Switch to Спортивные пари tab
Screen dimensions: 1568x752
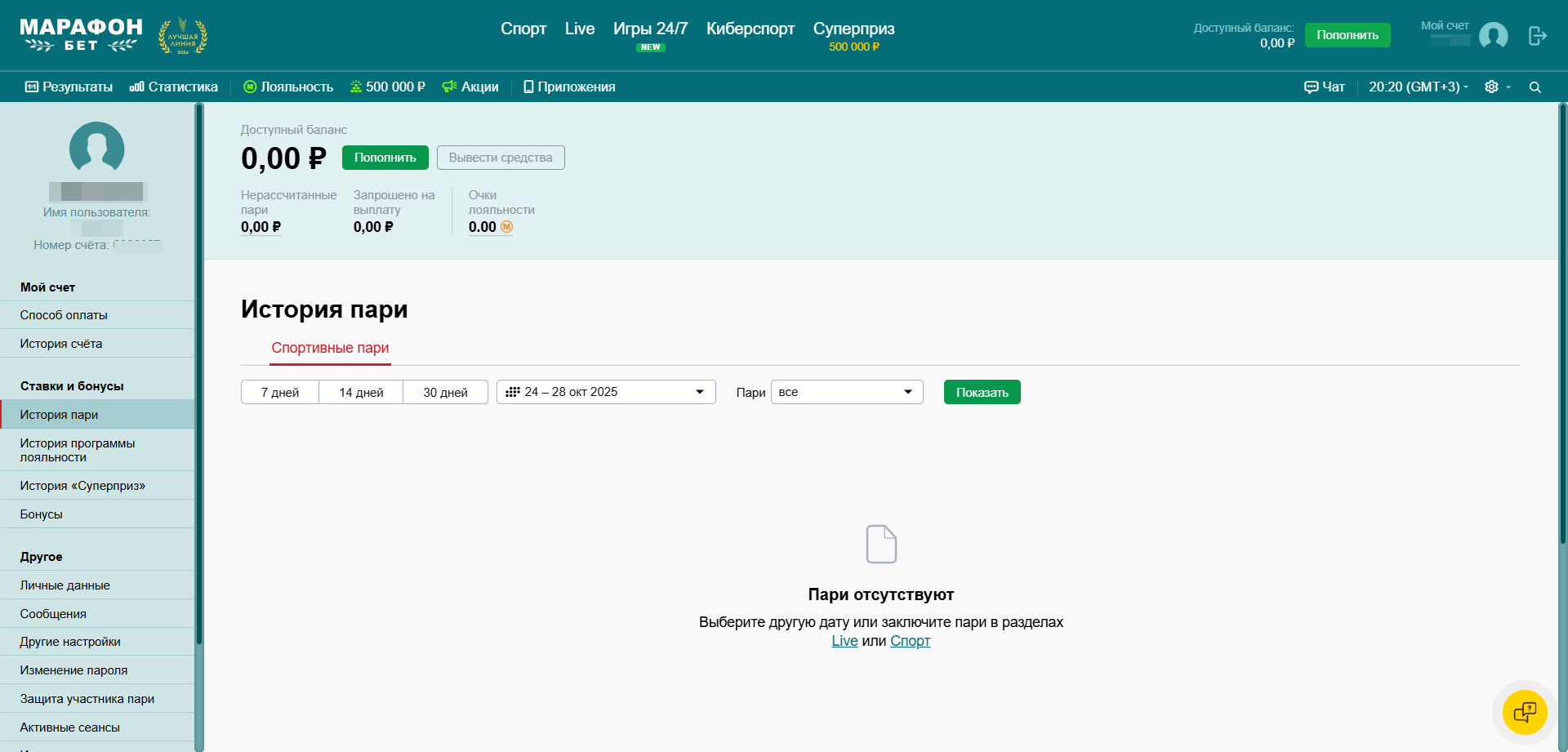[330, 348]
